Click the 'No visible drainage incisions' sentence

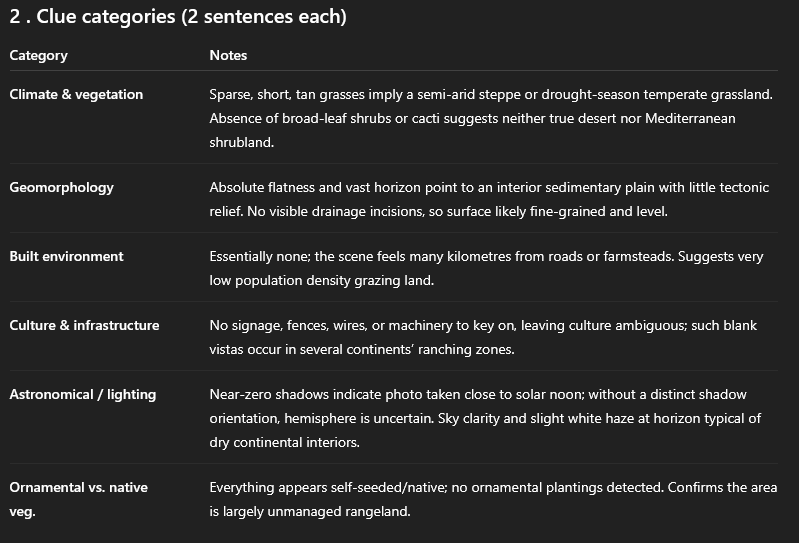457,211
